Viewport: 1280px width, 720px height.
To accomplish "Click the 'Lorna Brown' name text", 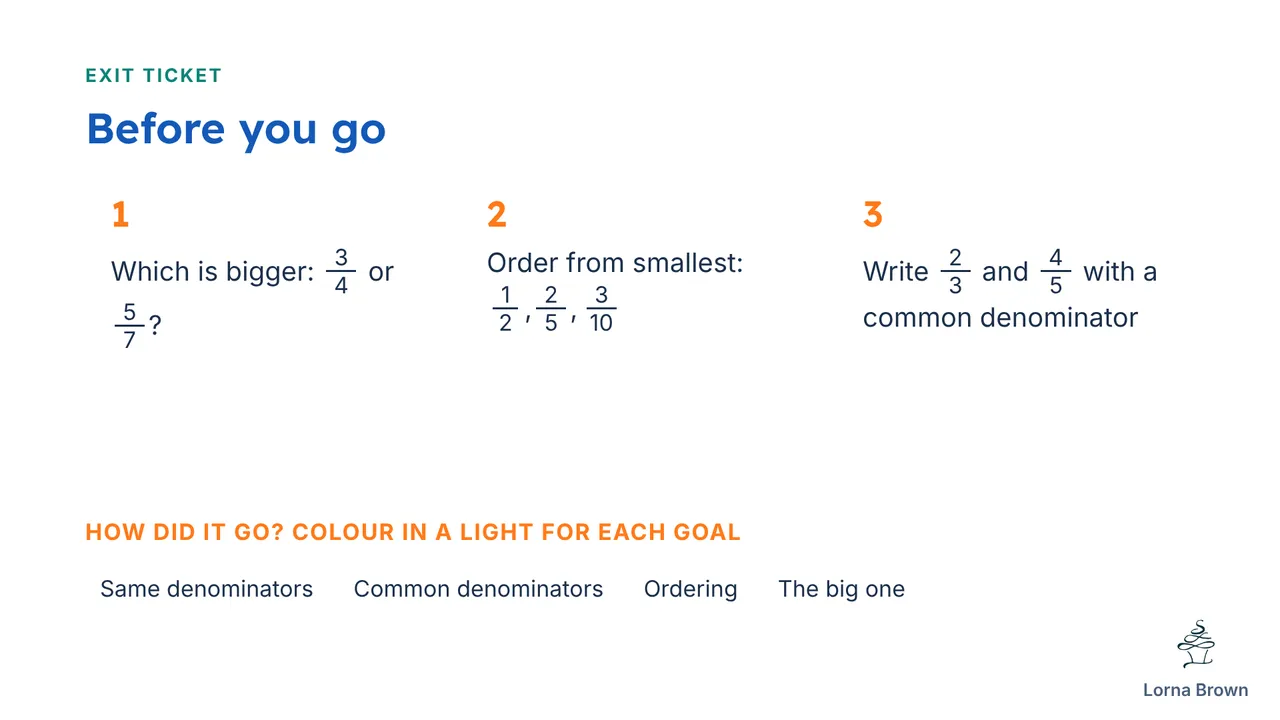I will click(1195, 690).
